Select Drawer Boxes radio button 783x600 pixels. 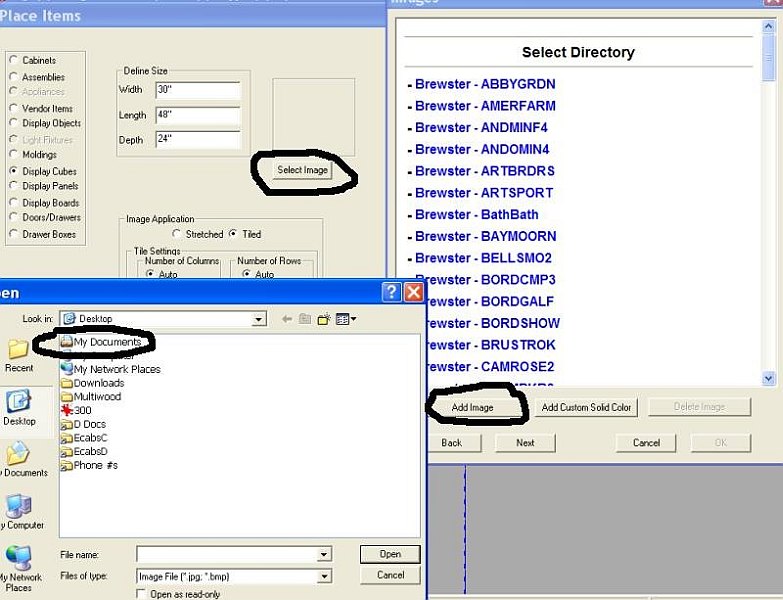click(14, 234)
